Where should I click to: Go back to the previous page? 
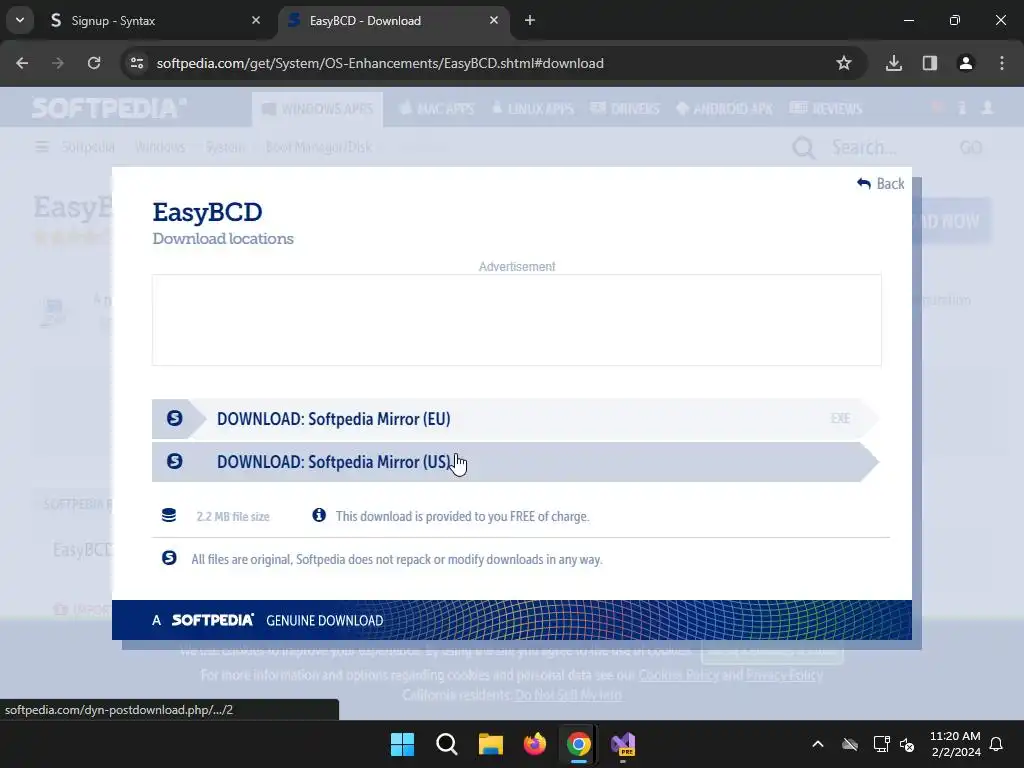[22, 63]
